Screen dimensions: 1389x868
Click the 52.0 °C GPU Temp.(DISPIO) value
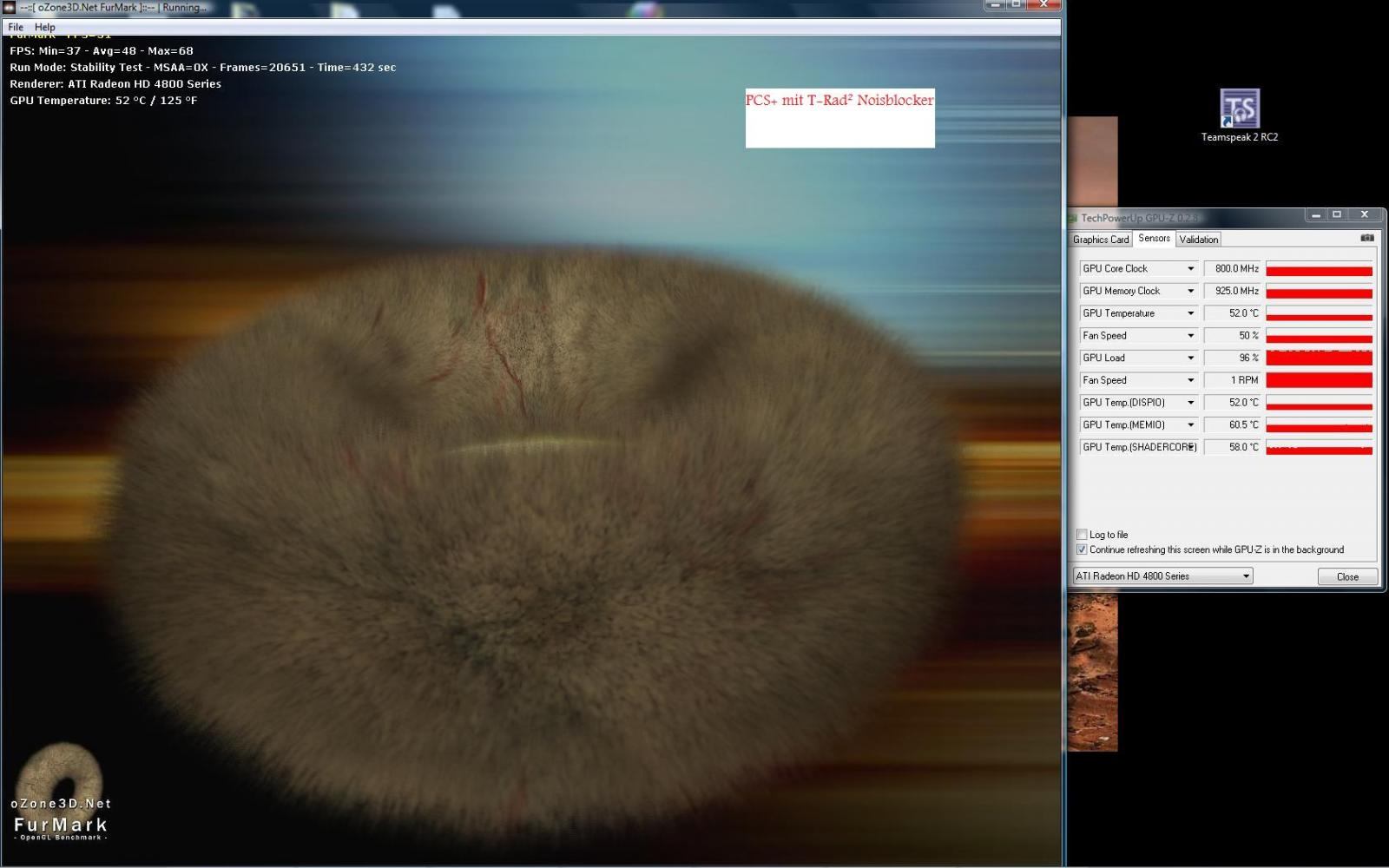pyautogui.click(x=1233, y=403)
